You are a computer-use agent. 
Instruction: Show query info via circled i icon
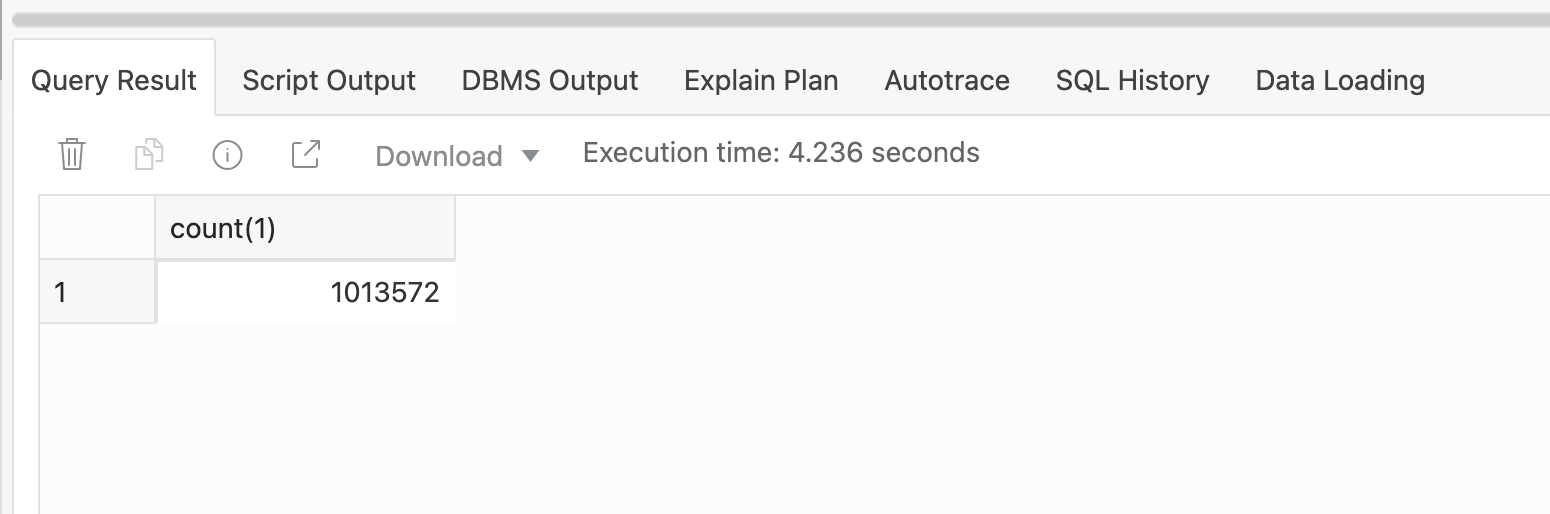tap(227, 155)
